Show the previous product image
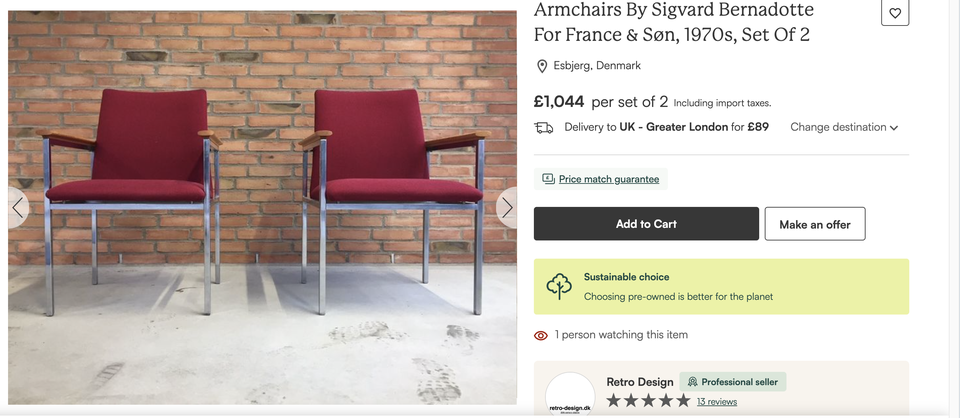The image size is (960, 418). click(18, 208)
